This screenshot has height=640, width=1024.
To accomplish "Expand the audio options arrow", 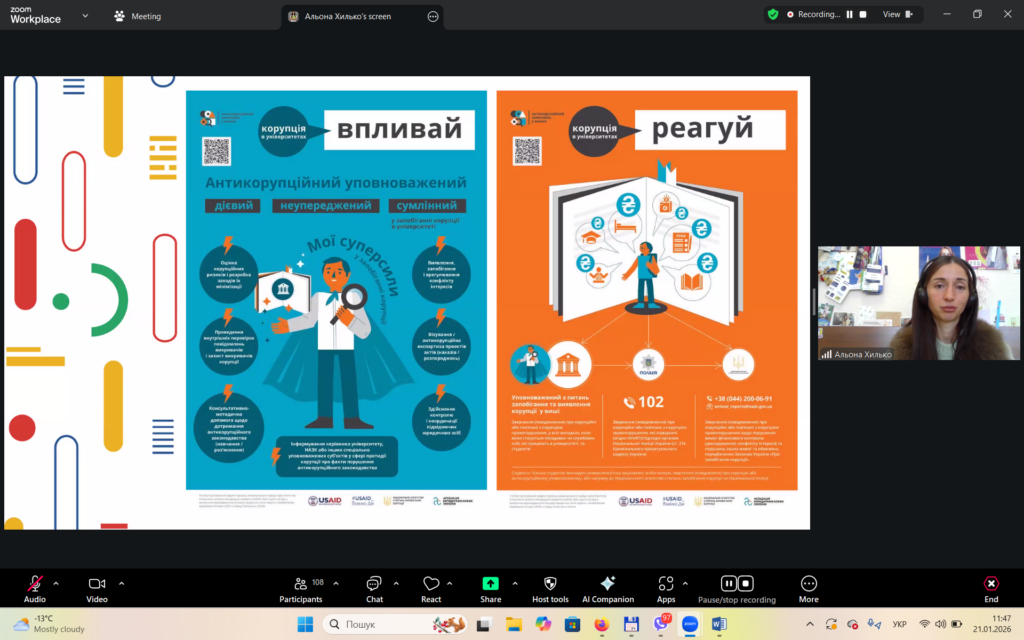I will pyautogui.click(x=56, y=583).
